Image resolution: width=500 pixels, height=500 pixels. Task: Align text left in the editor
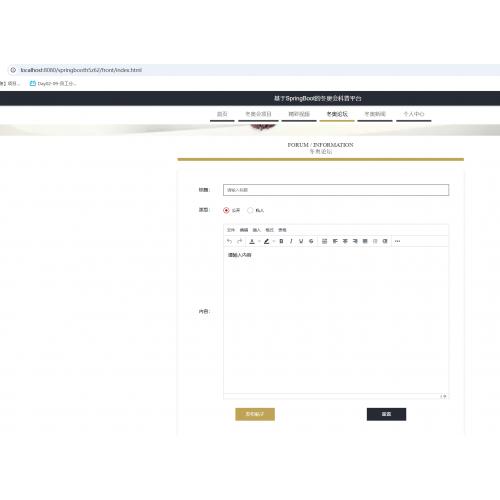(x=335, y=241)
